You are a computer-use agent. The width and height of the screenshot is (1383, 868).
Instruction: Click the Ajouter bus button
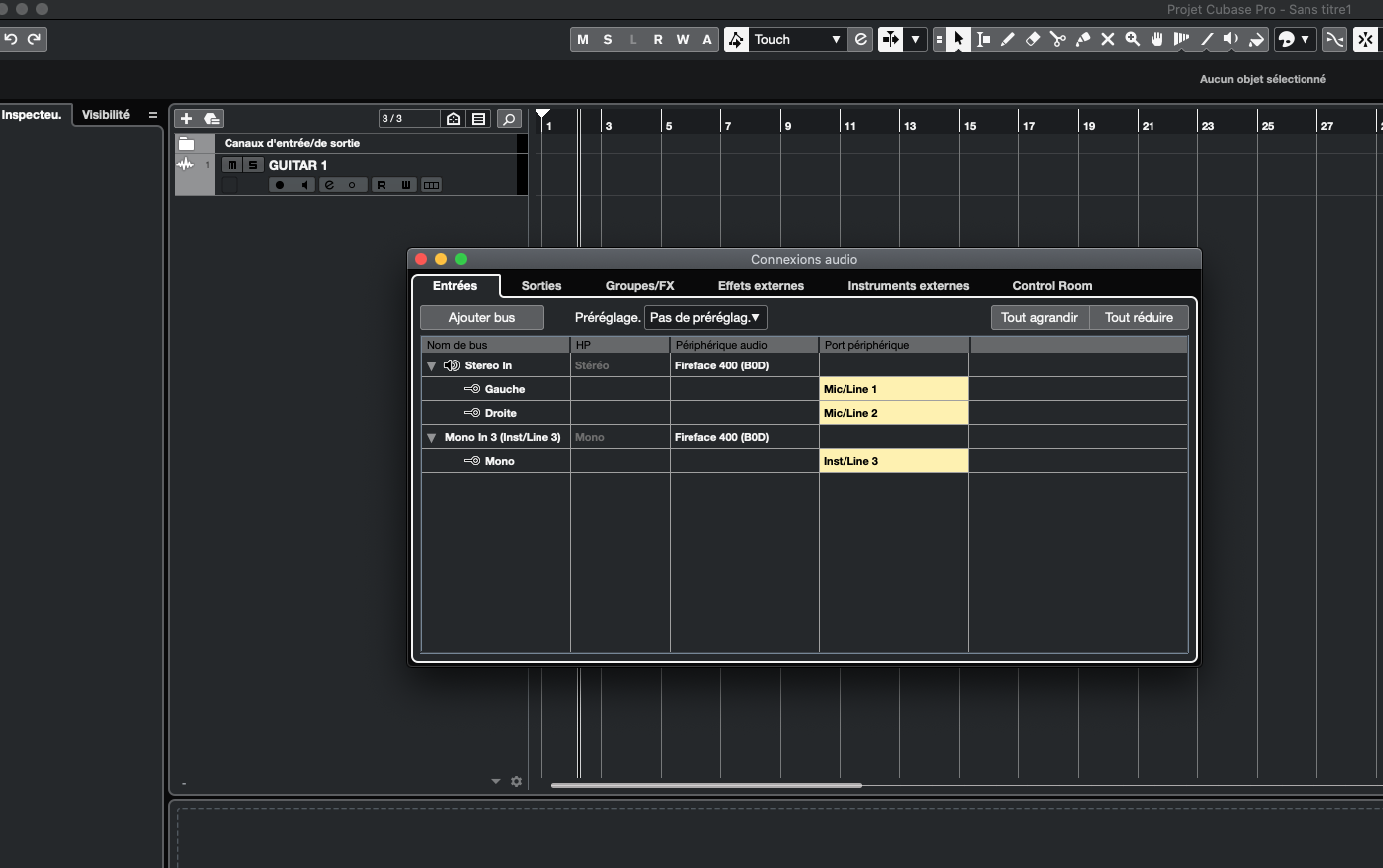482,318
